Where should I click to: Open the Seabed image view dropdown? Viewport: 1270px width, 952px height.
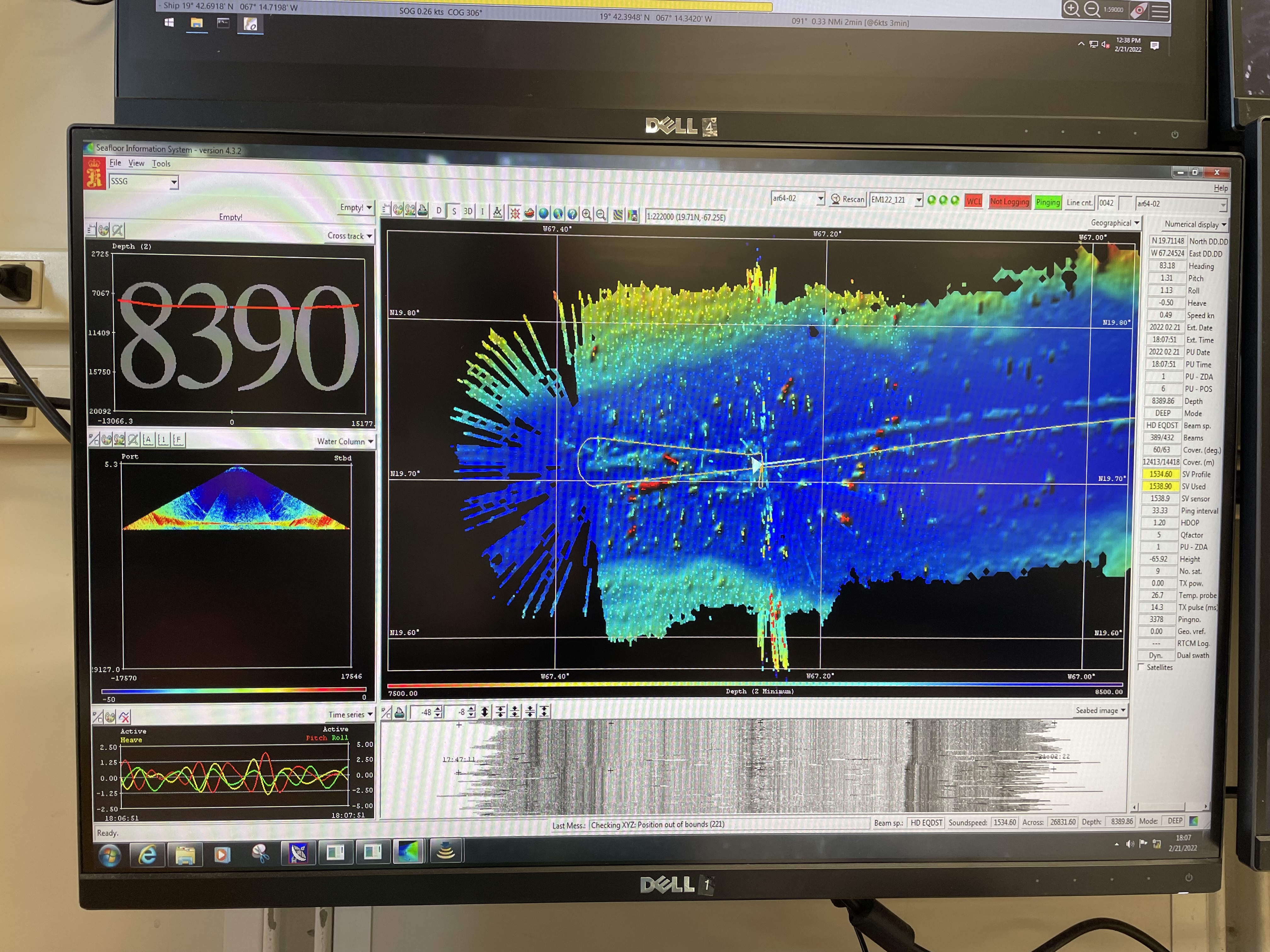click(x=1101, y=710)
